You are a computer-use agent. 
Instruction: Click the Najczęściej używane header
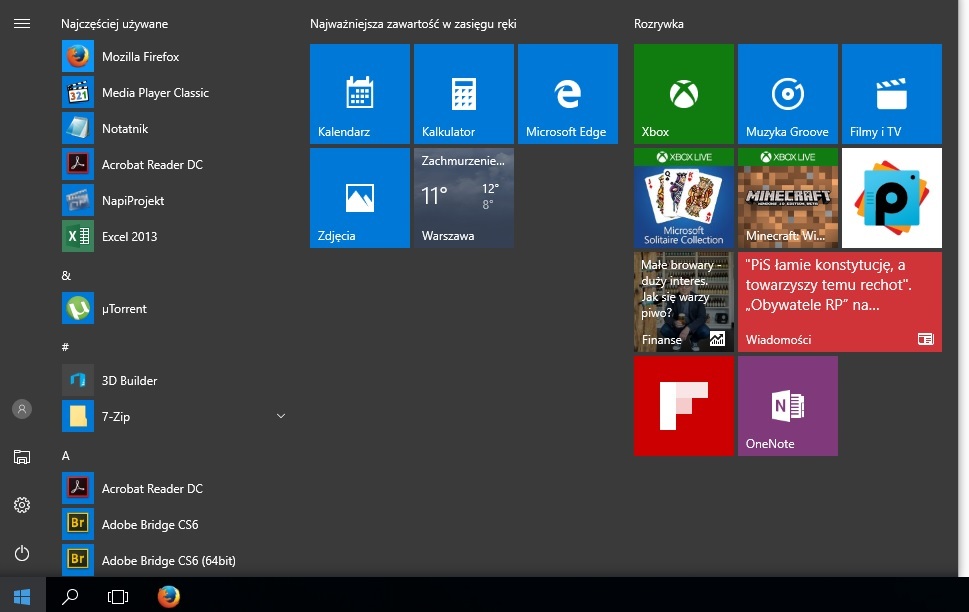click(114, 24)
